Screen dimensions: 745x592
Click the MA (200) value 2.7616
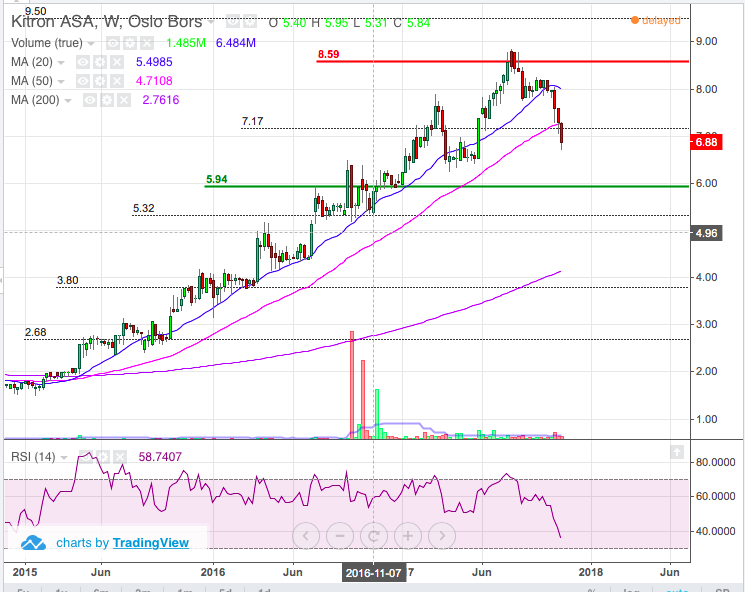161,100
